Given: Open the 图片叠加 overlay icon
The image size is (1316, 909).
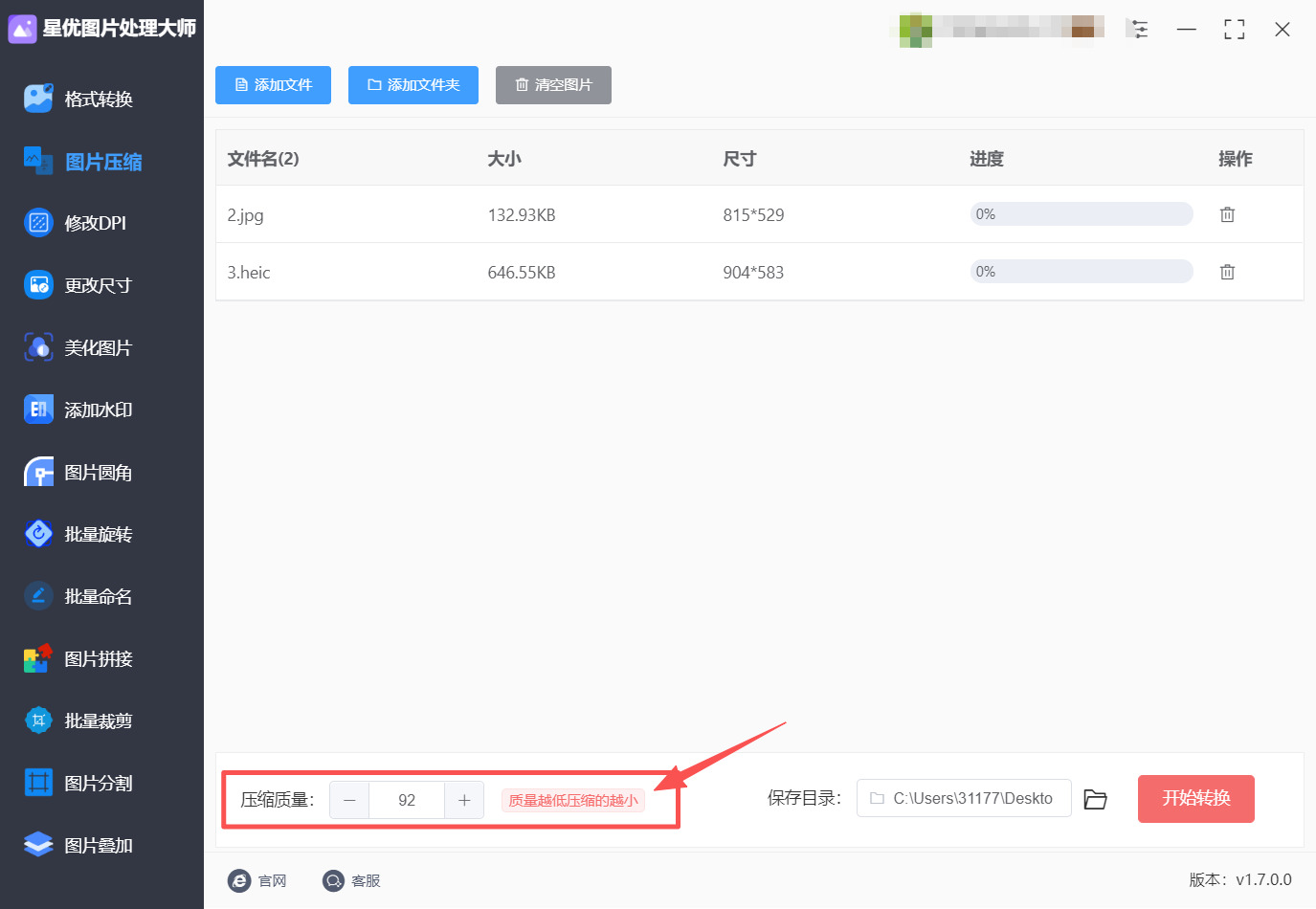Looking at the screenshot, I should [x=38, y=845].
